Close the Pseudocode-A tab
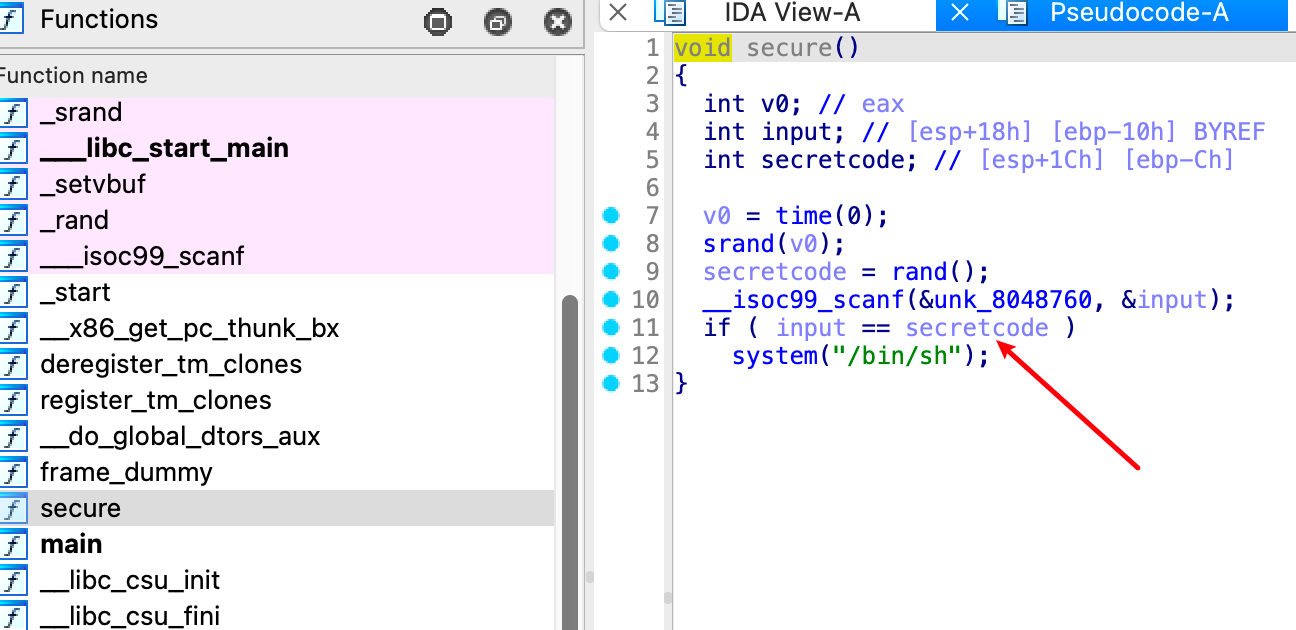This screenshot has width=1296, height=630. tap(960, 13)
